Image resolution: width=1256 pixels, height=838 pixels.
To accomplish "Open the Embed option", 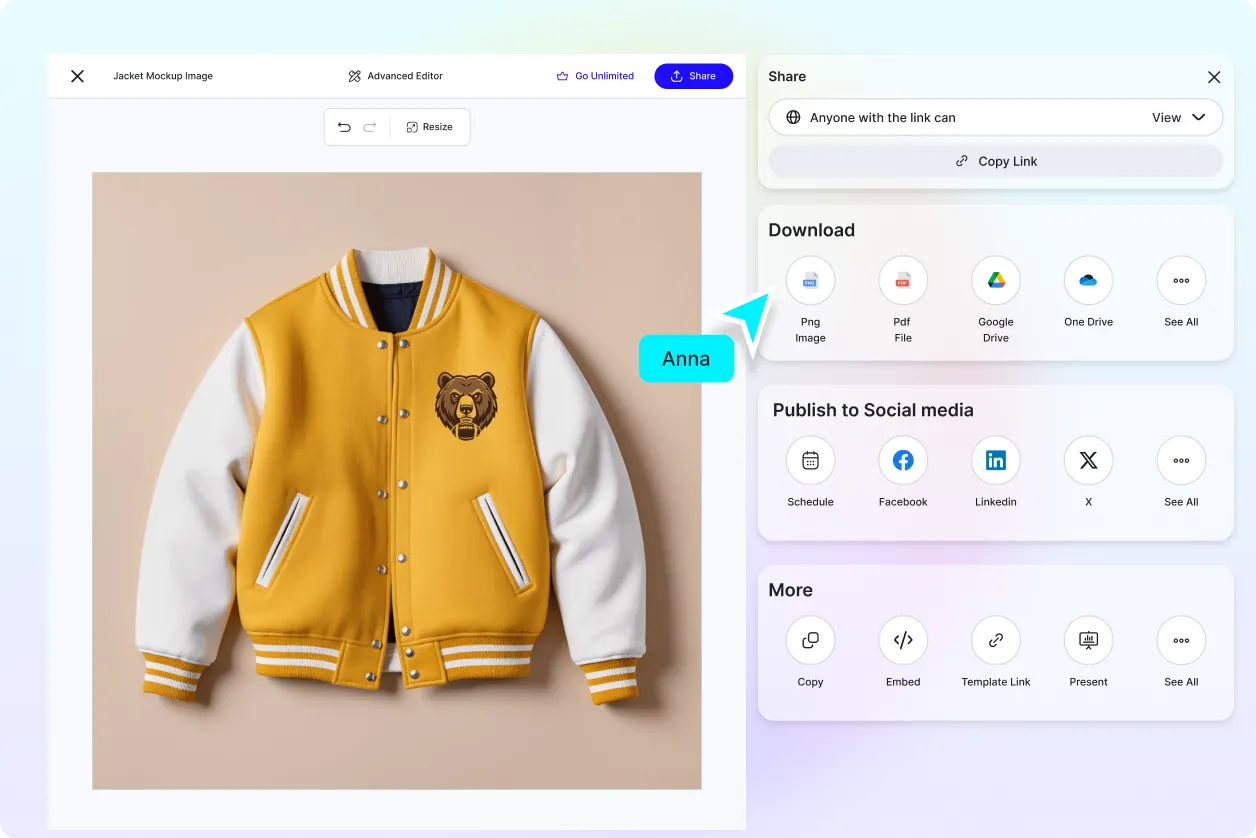I will pyautogui.click(x=902, y=640).
